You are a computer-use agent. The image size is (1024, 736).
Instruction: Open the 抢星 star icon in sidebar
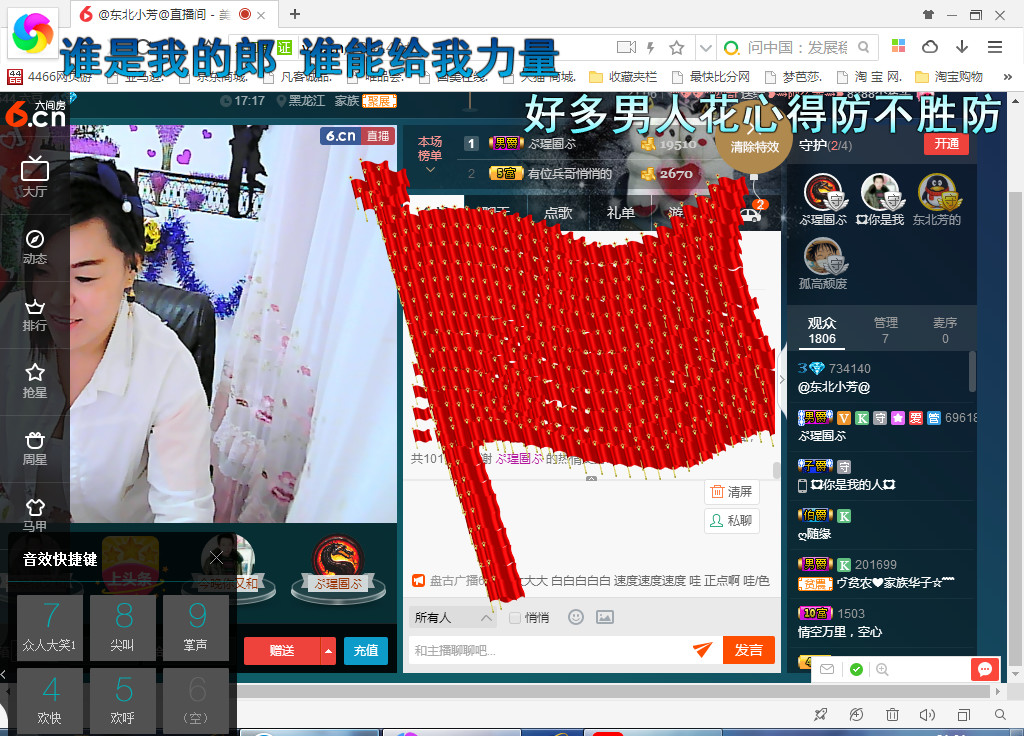click(35, 381)
